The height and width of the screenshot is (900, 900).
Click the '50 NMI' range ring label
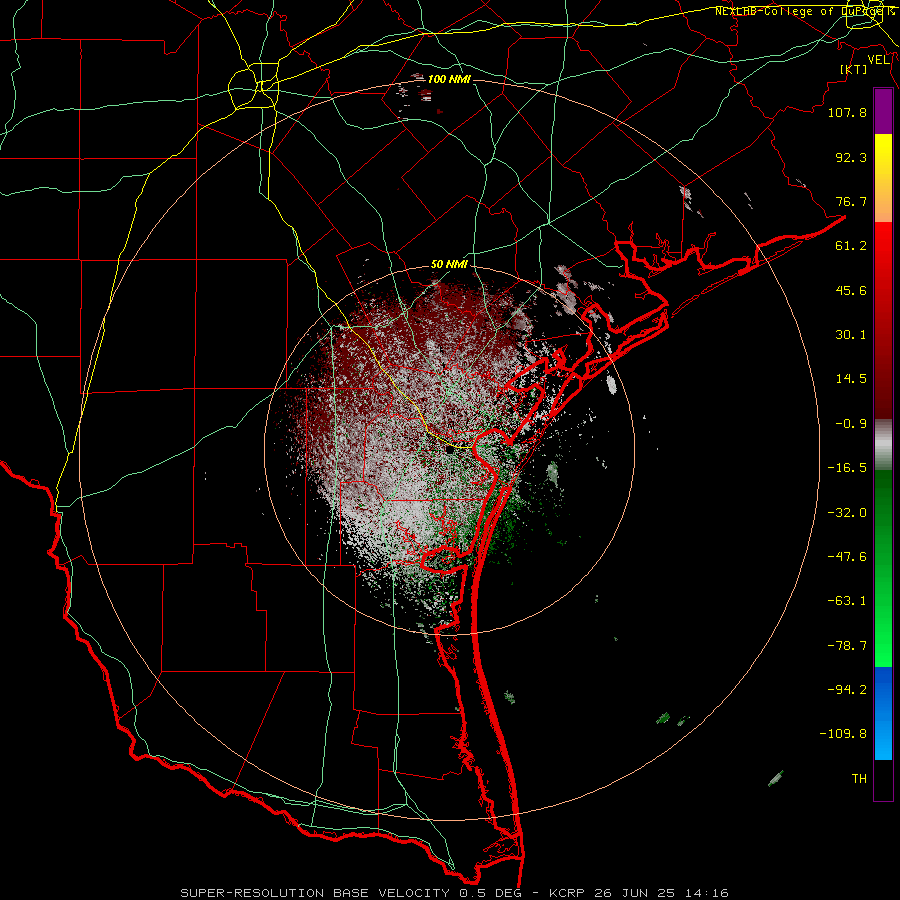(449, 264)
